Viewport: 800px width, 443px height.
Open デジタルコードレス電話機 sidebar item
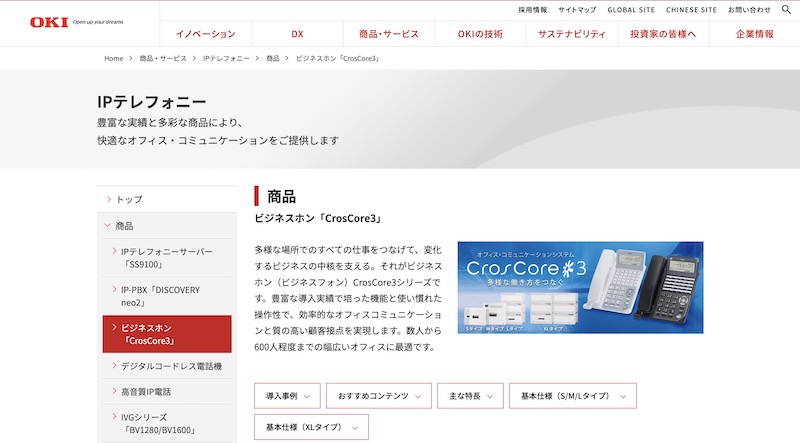[x=167, y=366]
